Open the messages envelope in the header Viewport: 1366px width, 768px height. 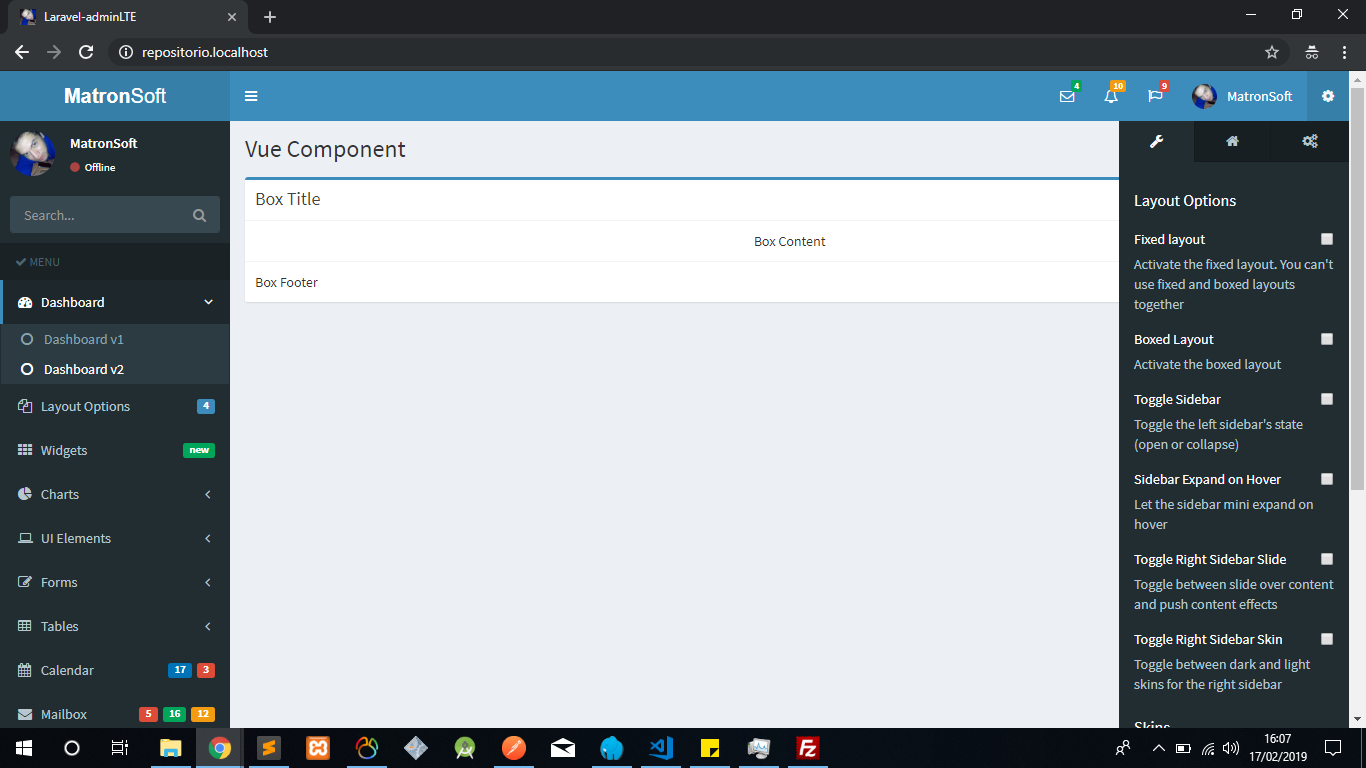(x=1067, y=96)
